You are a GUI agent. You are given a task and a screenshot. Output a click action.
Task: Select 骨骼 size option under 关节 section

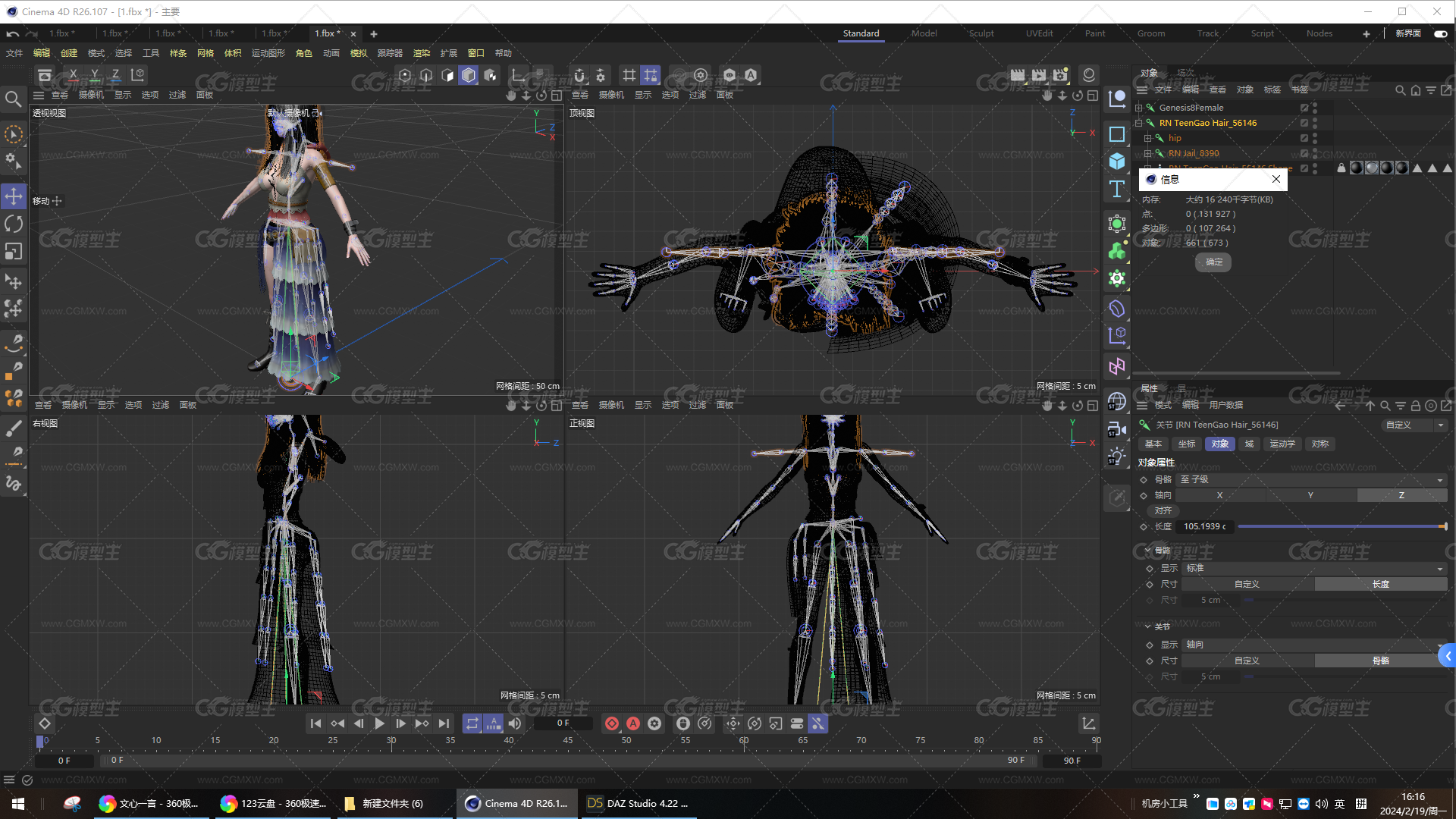[1380, 661]
